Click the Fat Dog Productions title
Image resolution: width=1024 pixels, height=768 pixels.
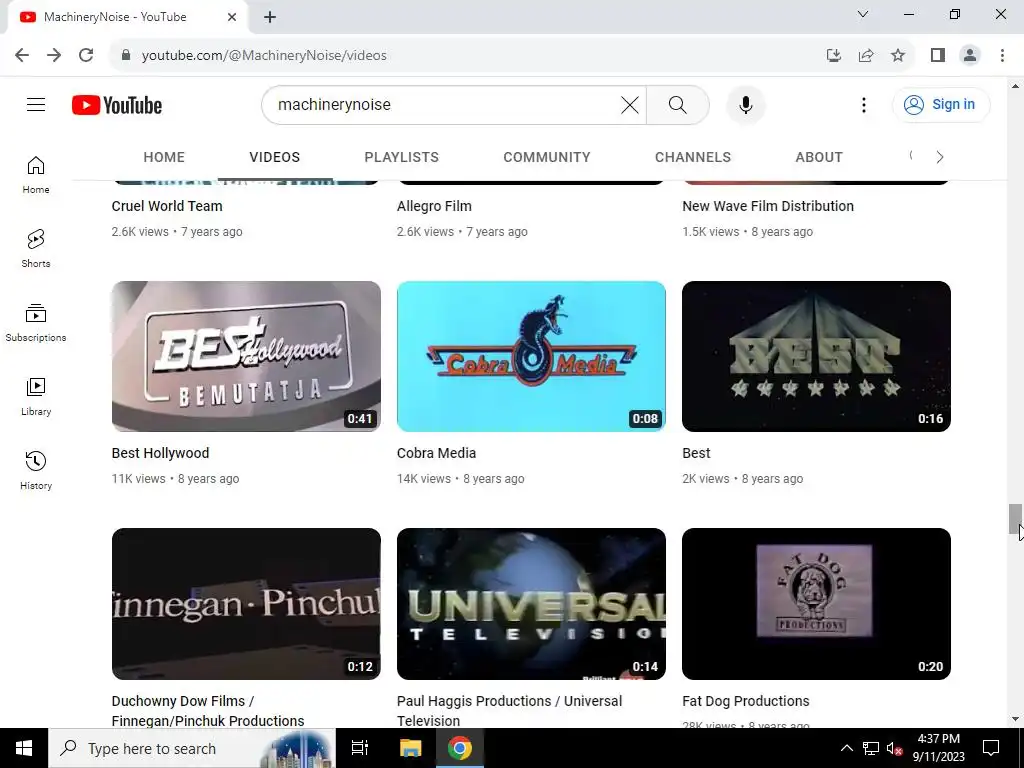[746, 701]
